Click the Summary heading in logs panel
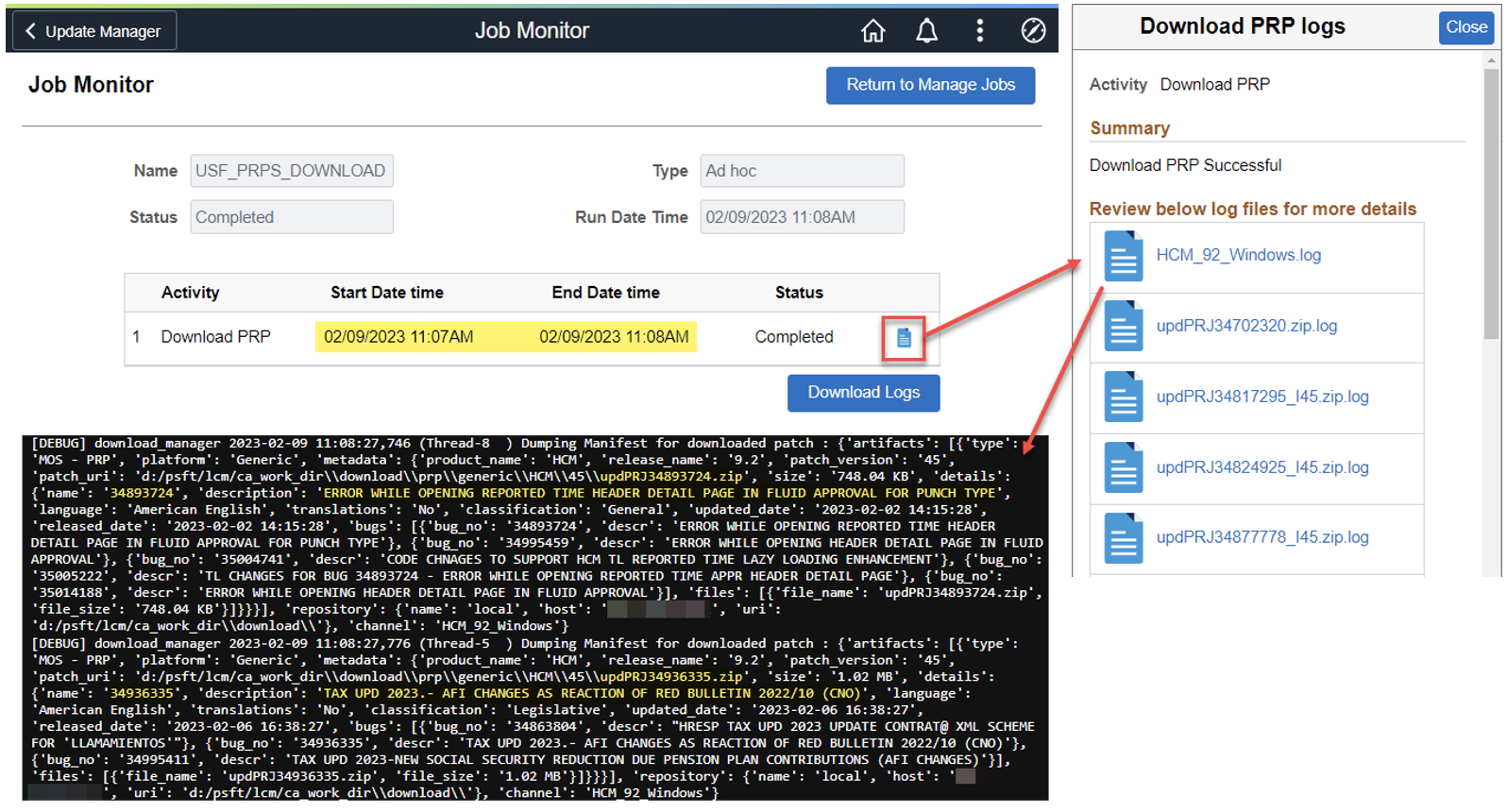This screenshot has height=812, width=1507. coord(1129,128)
